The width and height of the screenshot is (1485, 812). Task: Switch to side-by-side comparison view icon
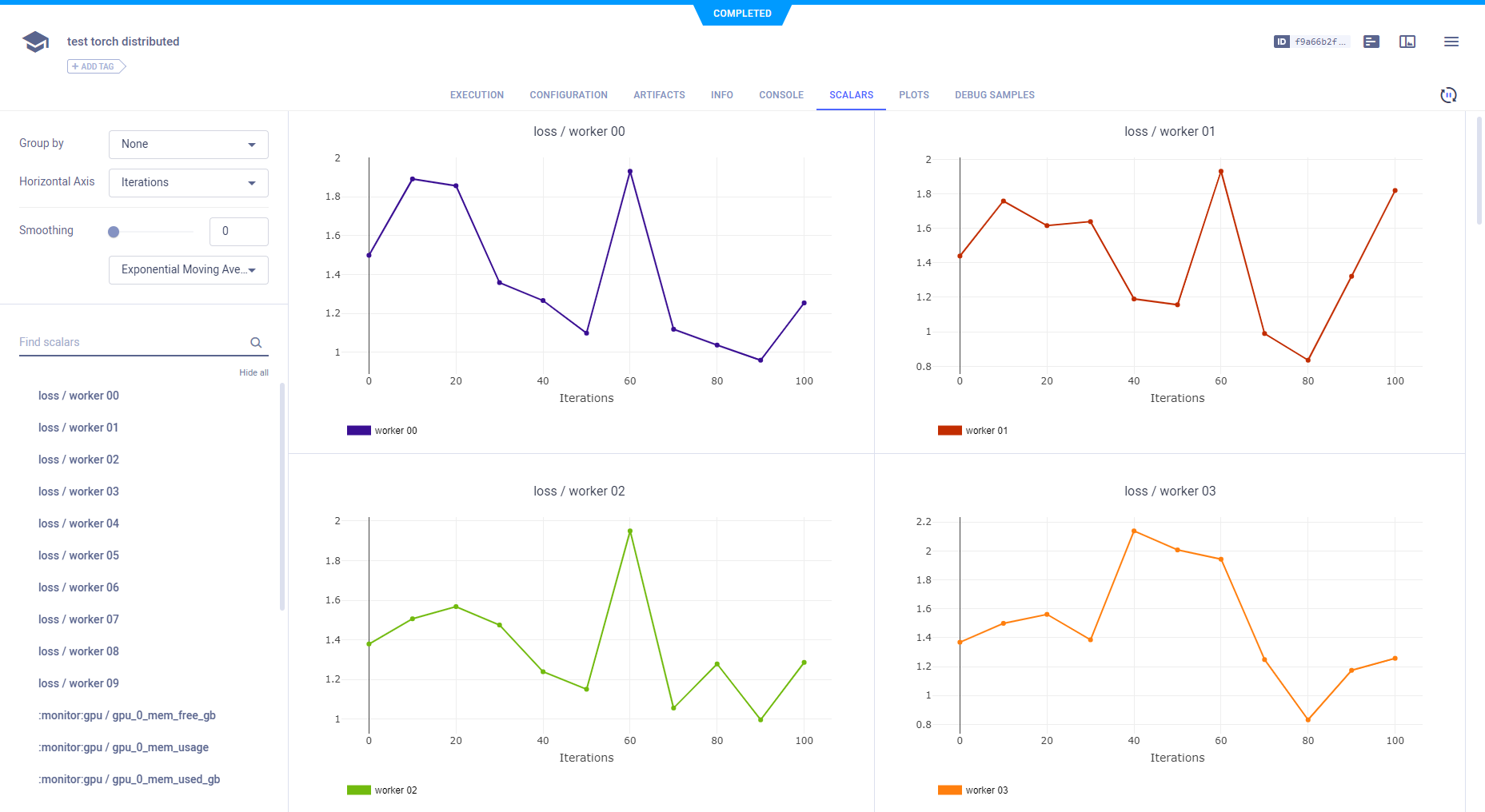[1407, 42]
